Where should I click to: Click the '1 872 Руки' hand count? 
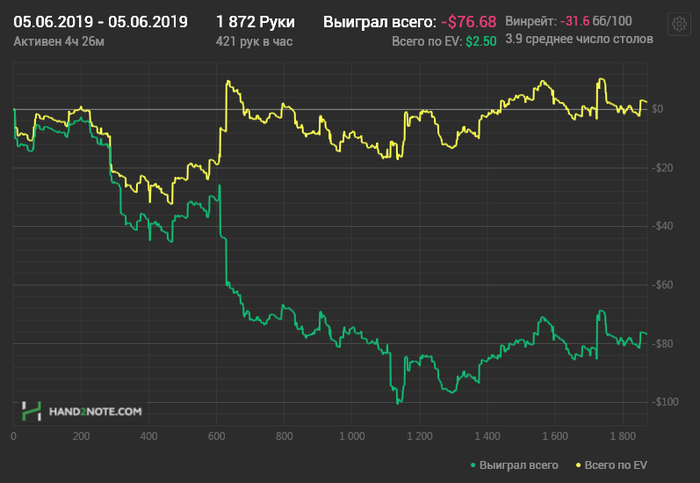255,22
